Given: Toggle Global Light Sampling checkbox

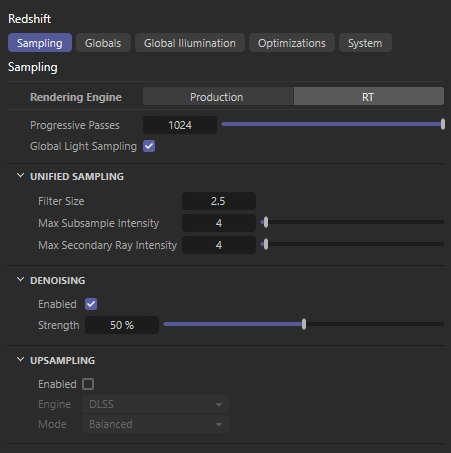Looking at the screenshot, I should point(149,146).
